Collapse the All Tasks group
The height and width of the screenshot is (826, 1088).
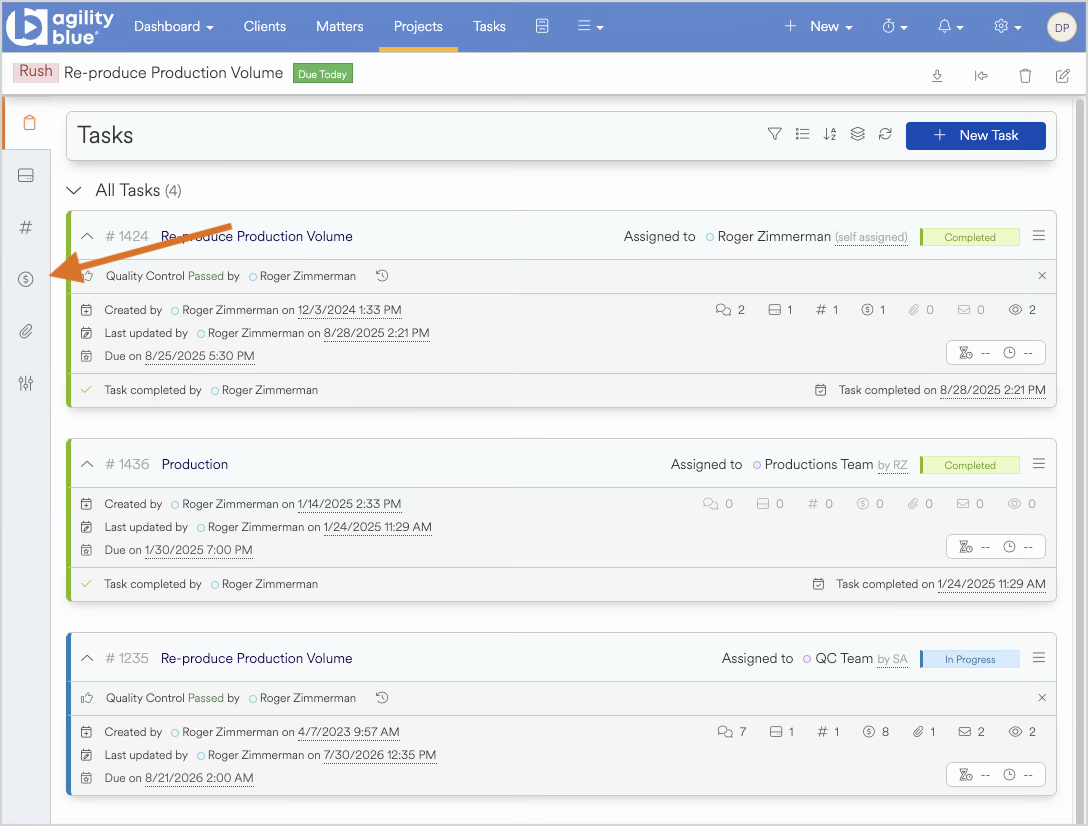pyautogui.click(x=74, y=190)
